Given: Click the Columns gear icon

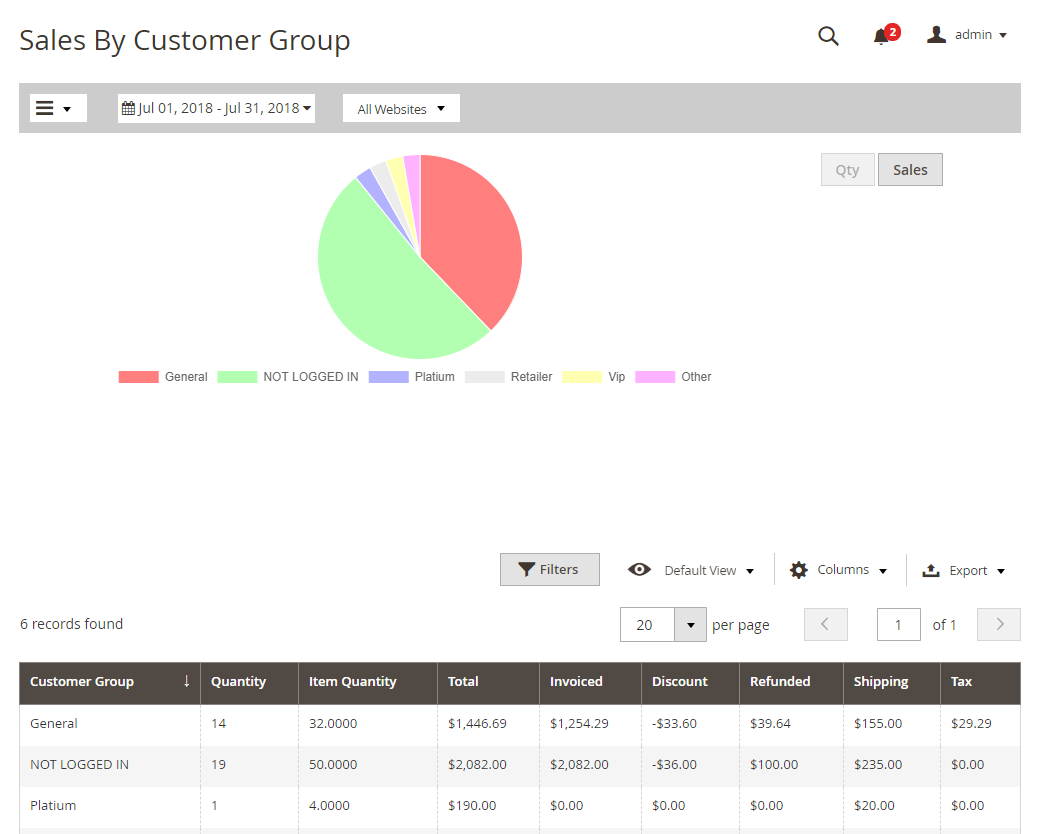Looking at the screenshot, I should pos(798,570).
